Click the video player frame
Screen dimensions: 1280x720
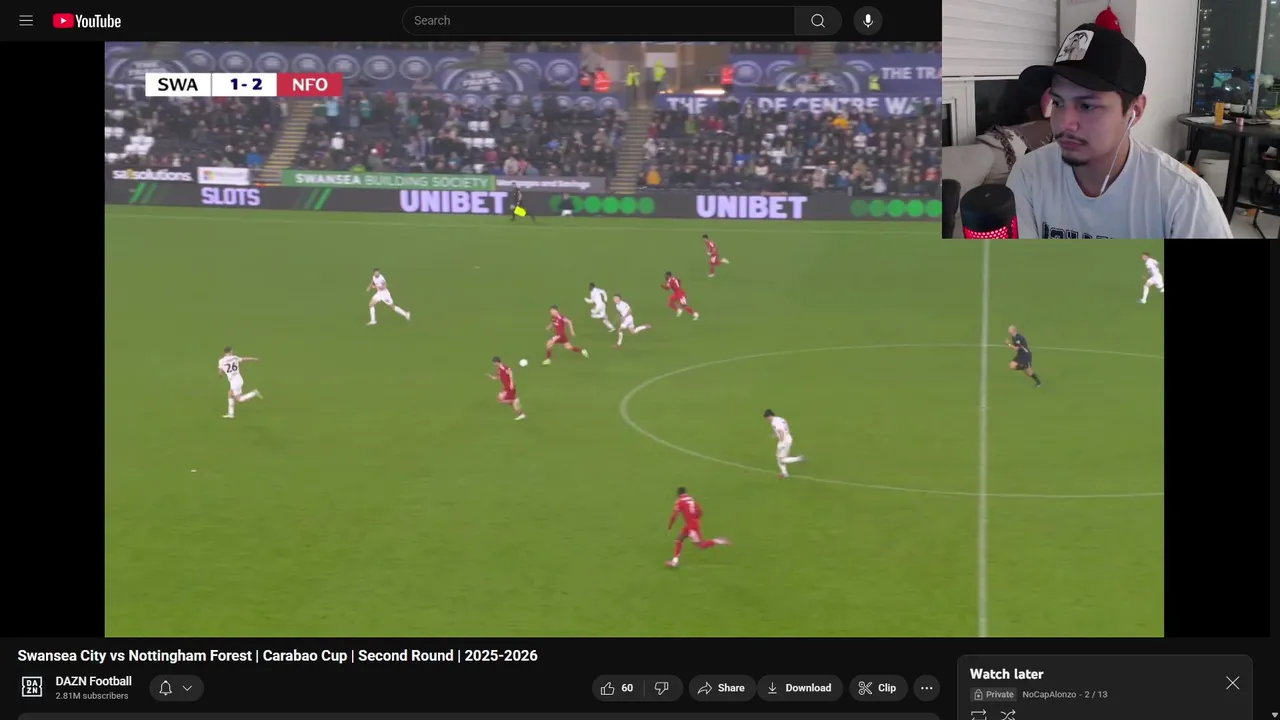pos(634,339)
